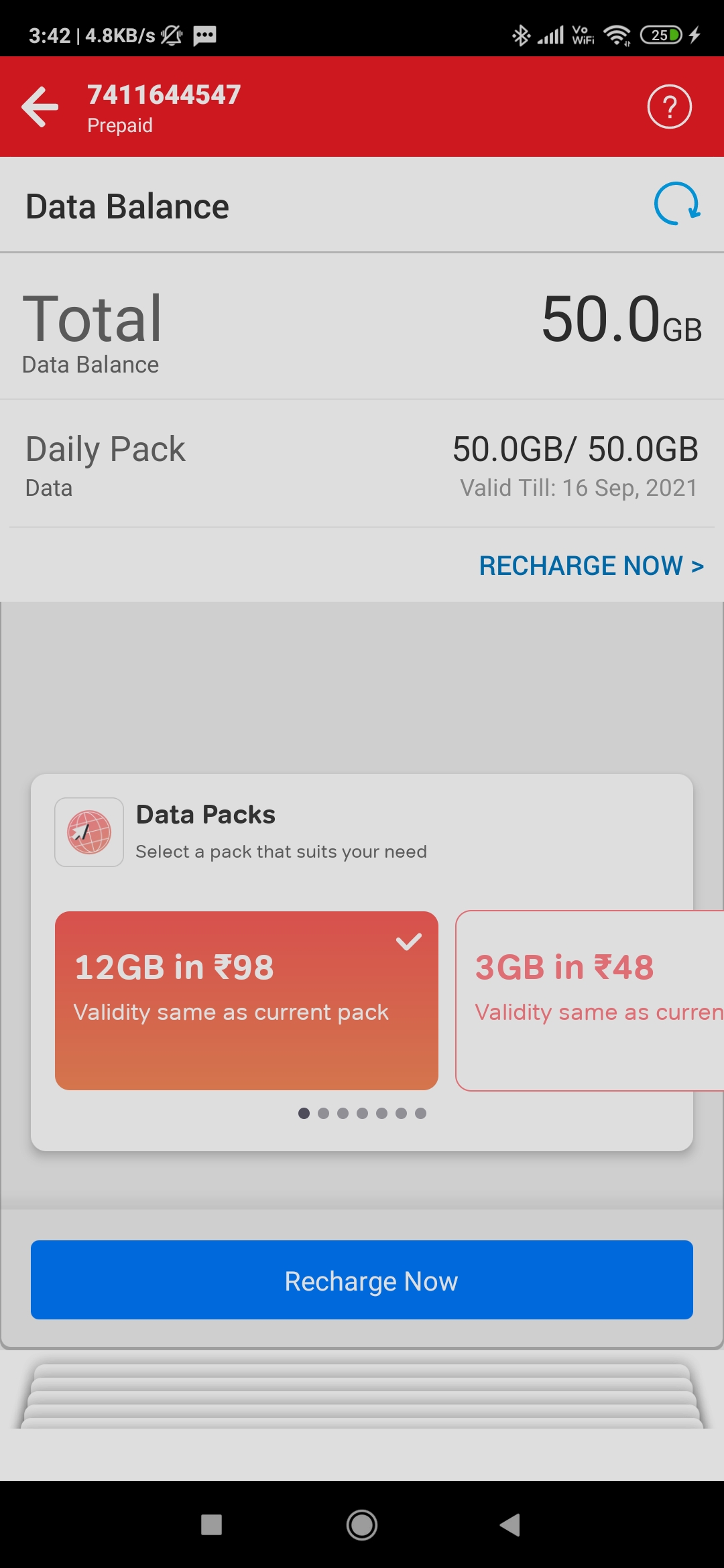Screen dimensions: 724x1568
Task: Tap the message notification icon in status bar
Action: pos(204,35)
